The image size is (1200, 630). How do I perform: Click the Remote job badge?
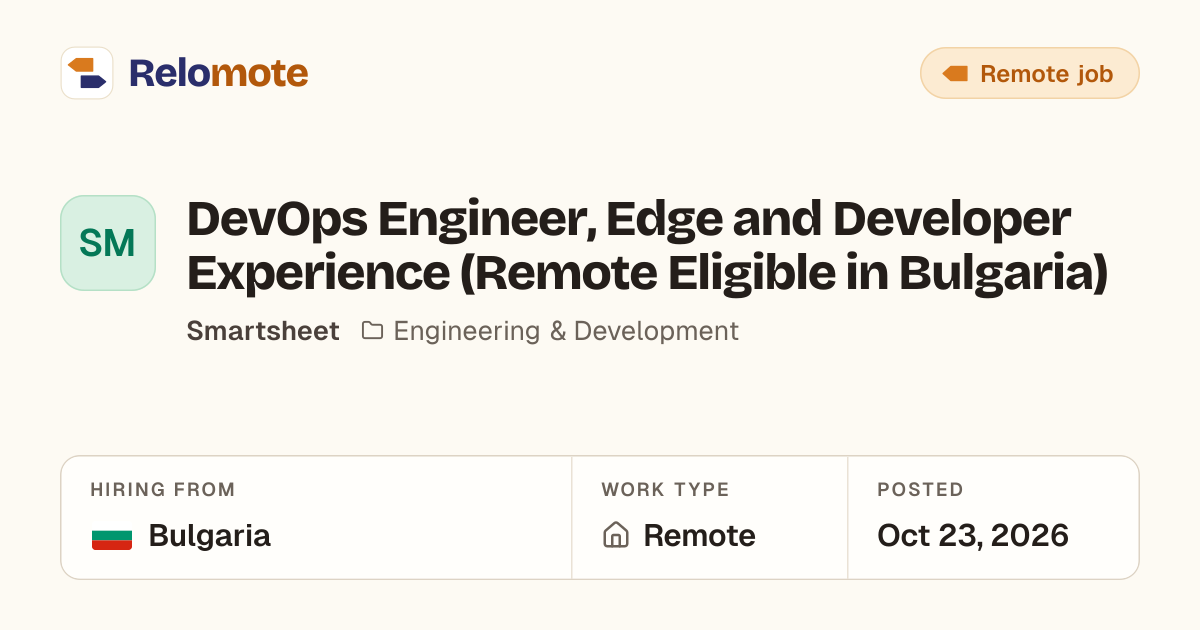(1029, 73)
